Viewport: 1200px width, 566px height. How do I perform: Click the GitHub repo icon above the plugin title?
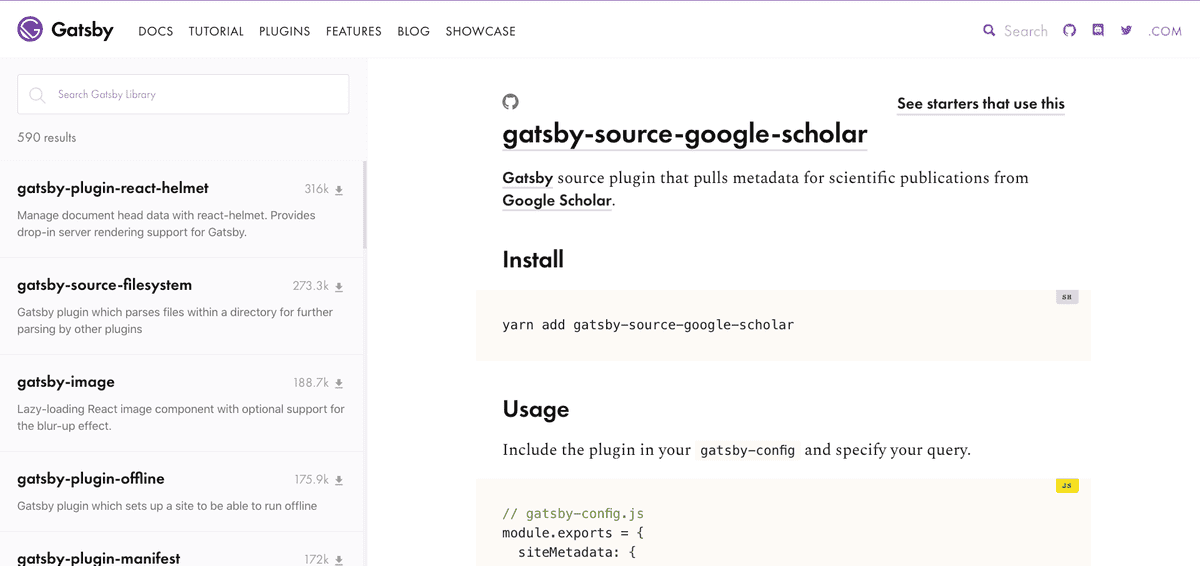tap(510, 102)
